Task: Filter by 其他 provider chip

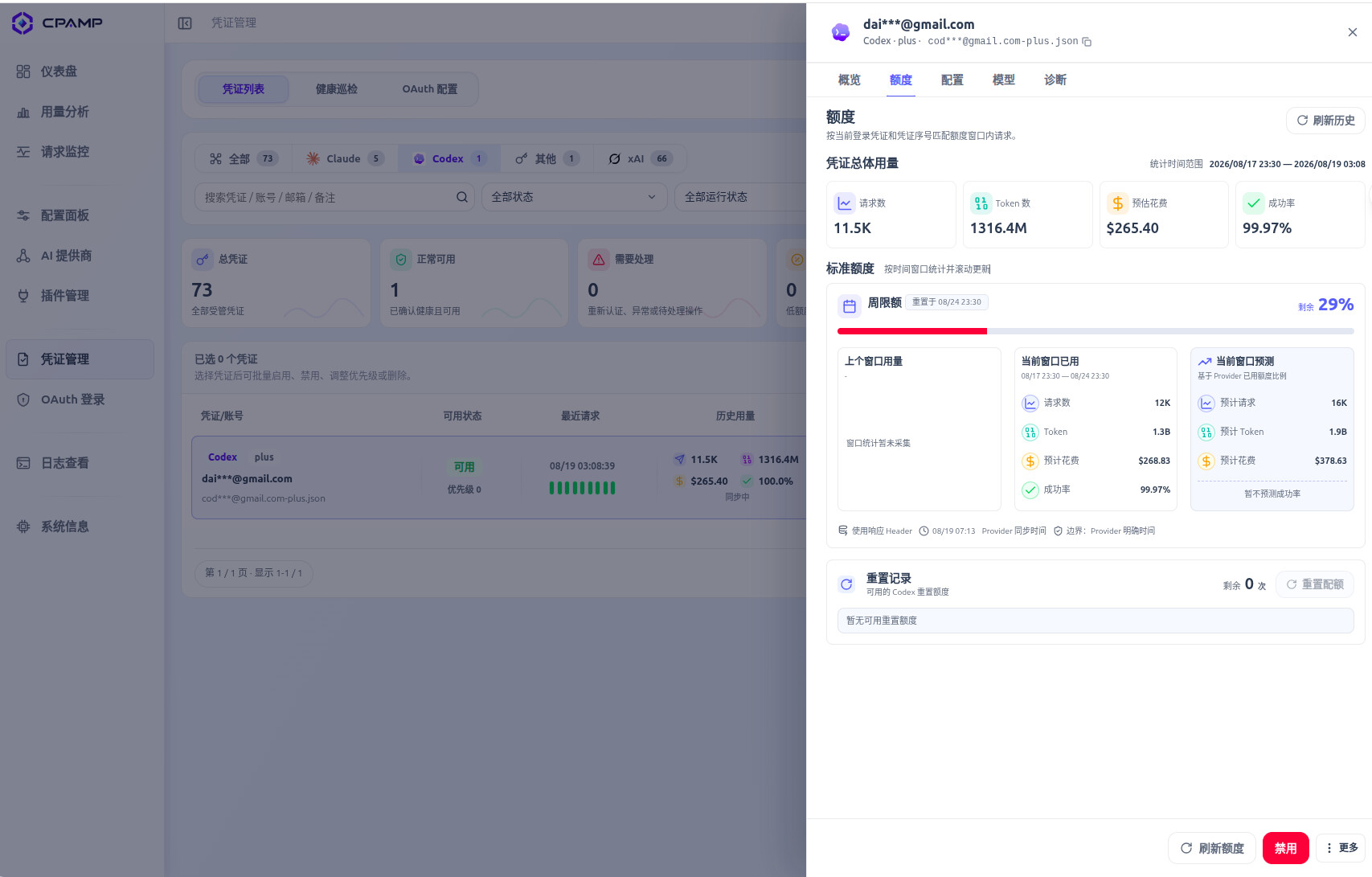Action: tap(547, 158)
